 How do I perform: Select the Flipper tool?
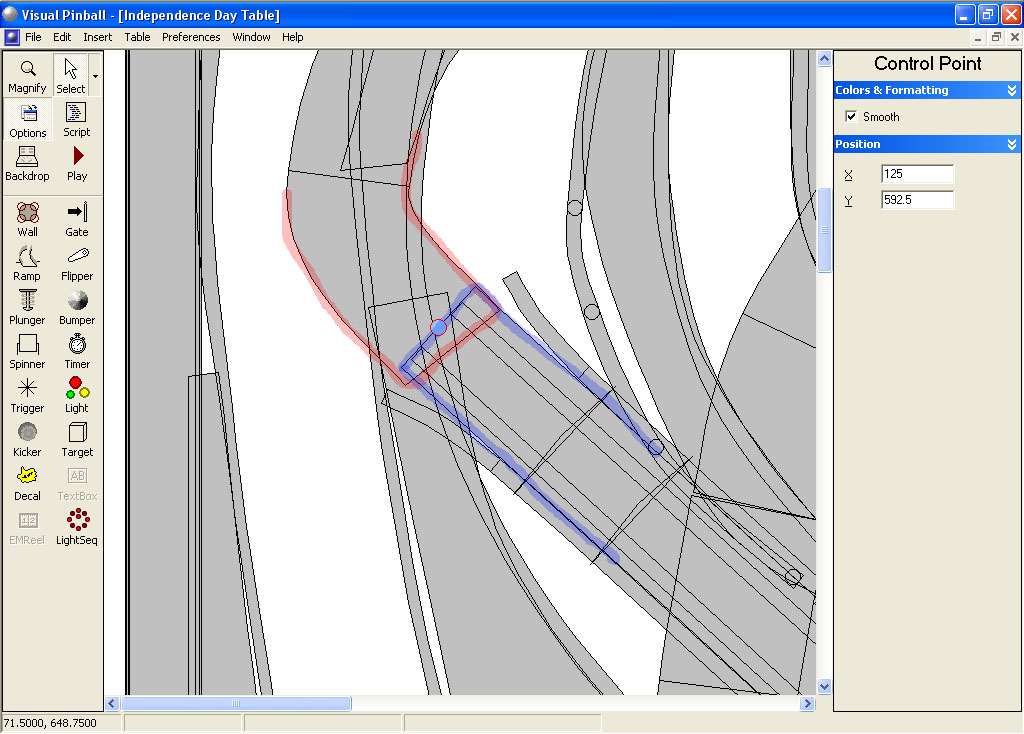pyautogui.click(x=77, y=263)
